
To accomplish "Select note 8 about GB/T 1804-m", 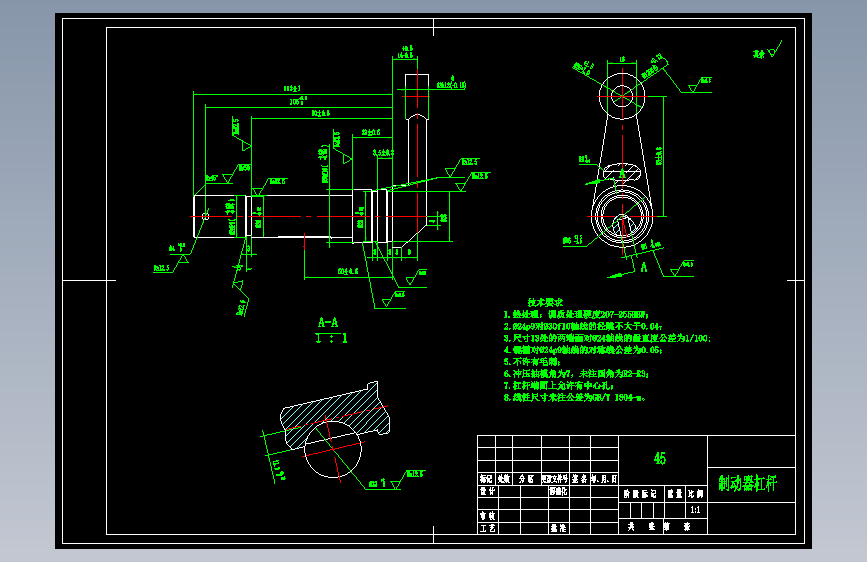I will click(574, 398).
